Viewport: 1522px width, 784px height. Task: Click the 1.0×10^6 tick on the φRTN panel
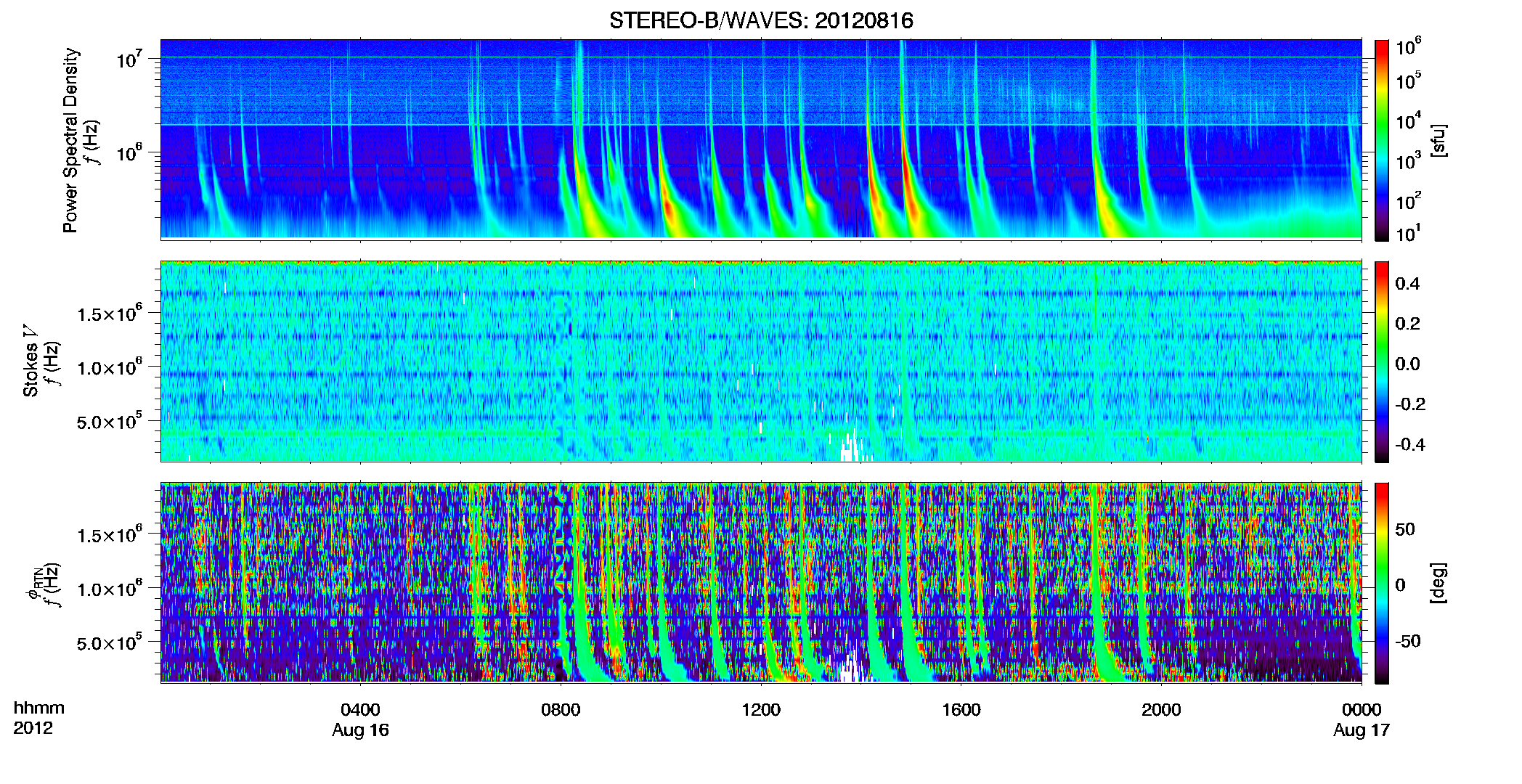[110, 588]
